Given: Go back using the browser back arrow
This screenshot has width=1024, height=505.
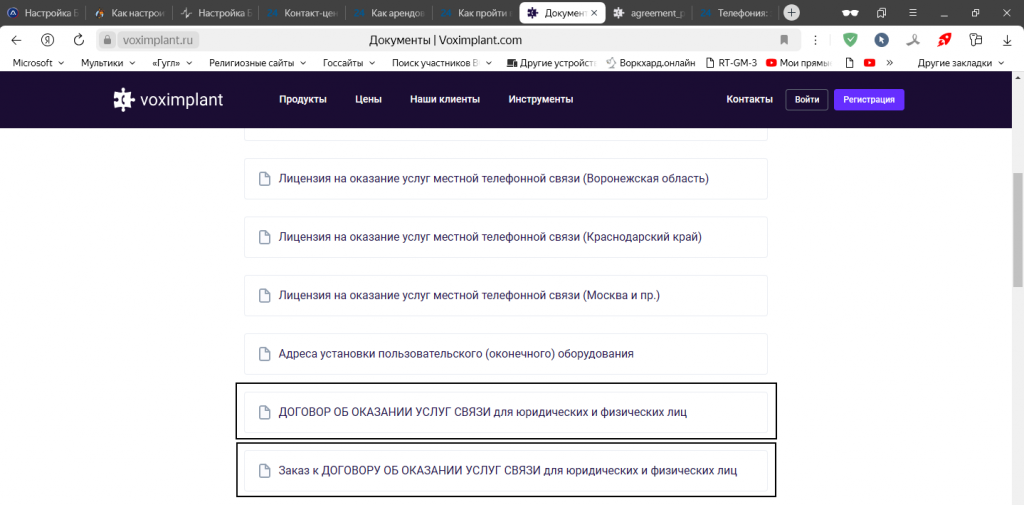Looking at the screenshot, I should pyautogui.click(x=16, y=40).
